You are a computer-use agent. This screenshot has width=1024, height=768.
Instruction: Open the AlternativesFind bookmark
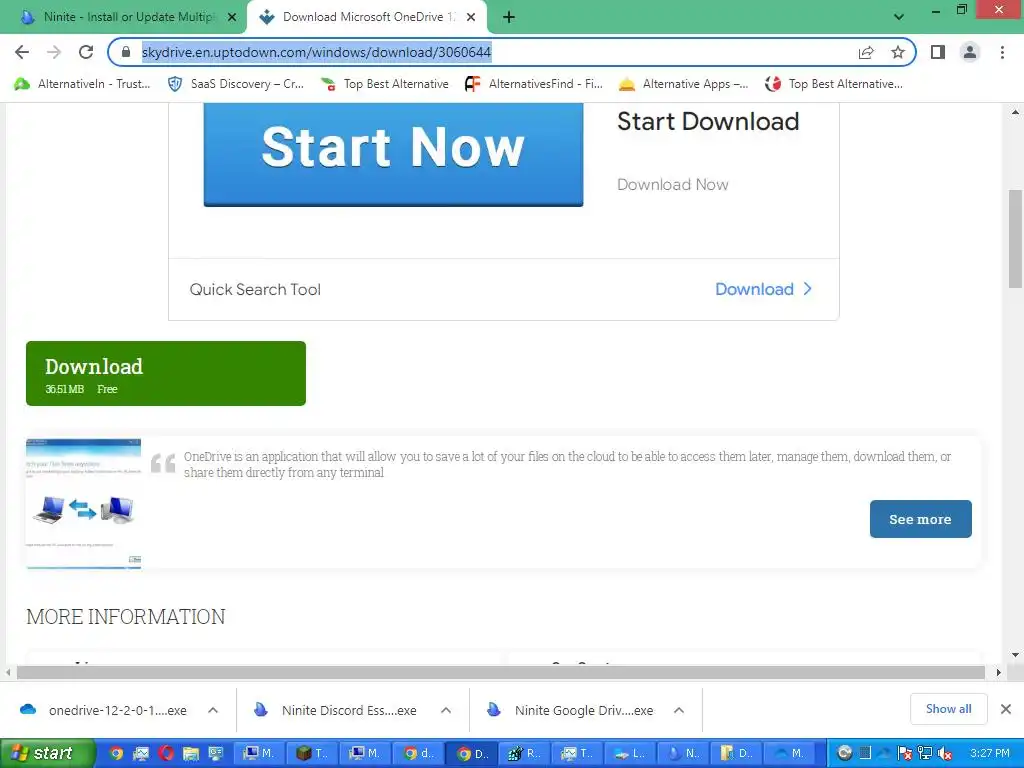(534, 84)
